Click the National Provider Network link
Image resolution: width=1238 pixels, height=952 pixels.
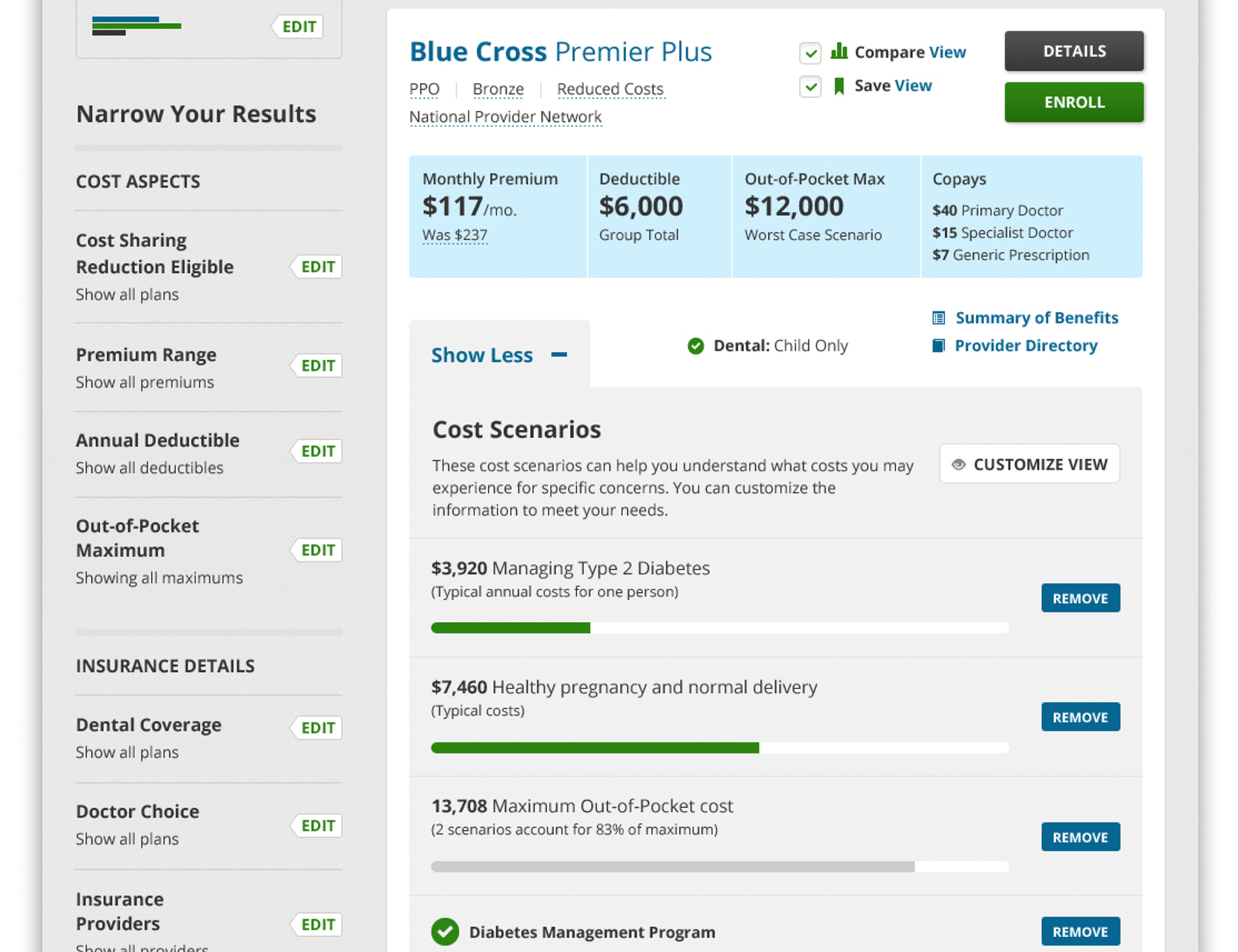506,117
